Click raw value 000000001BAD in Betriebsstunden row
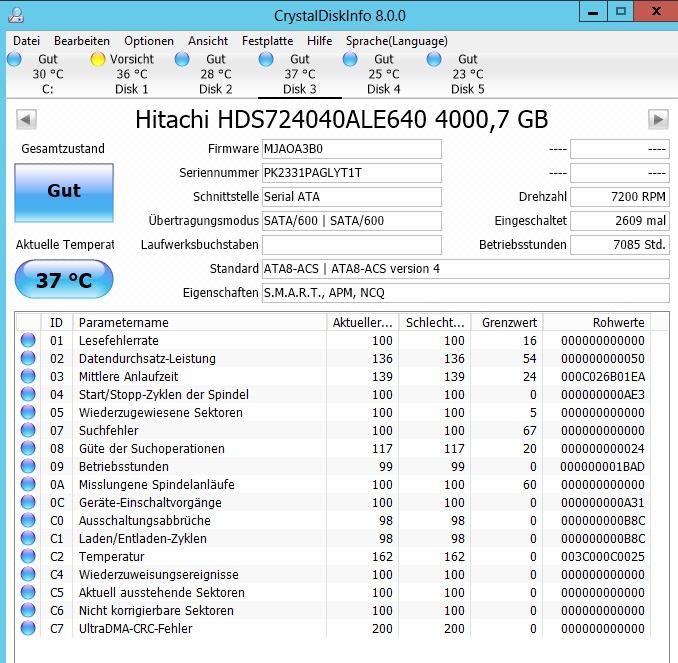 [602, 467]
